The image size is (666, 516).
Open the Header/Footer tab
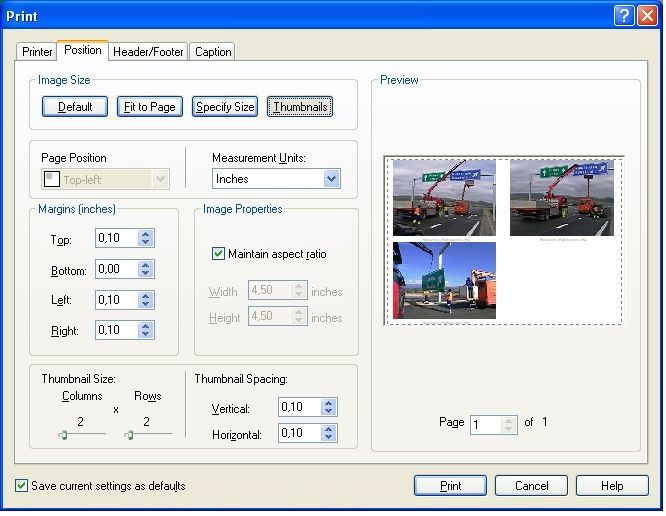pos(148,52)
